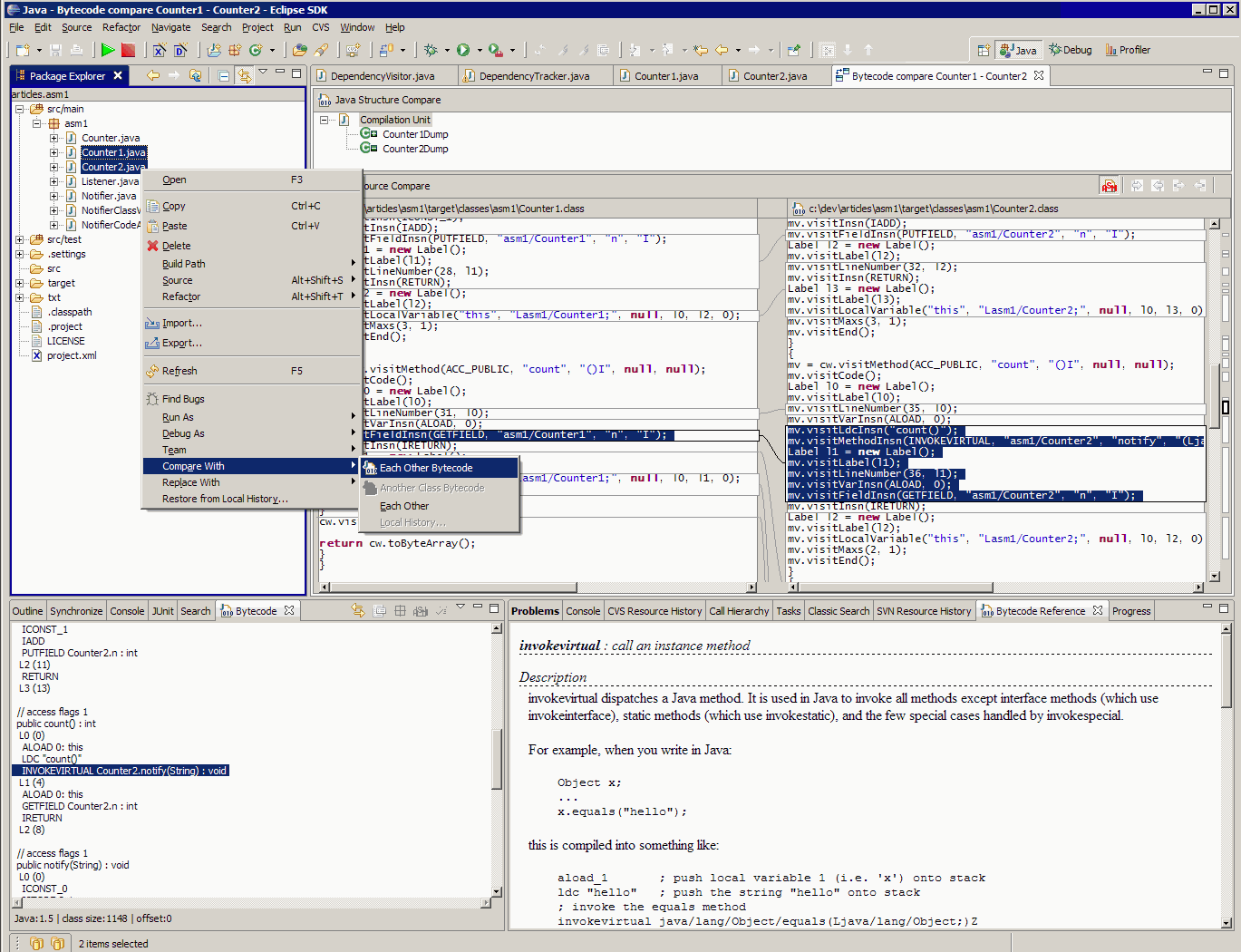Click the Run launch green circle icon

pyautogui.click(x=463, y=50)
